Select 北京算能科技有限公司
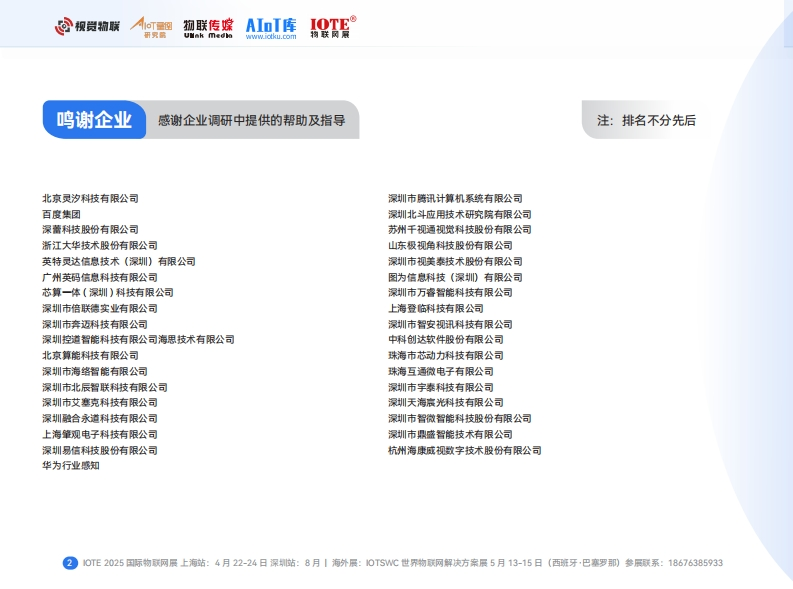793x589 pixels. (90, 355)
